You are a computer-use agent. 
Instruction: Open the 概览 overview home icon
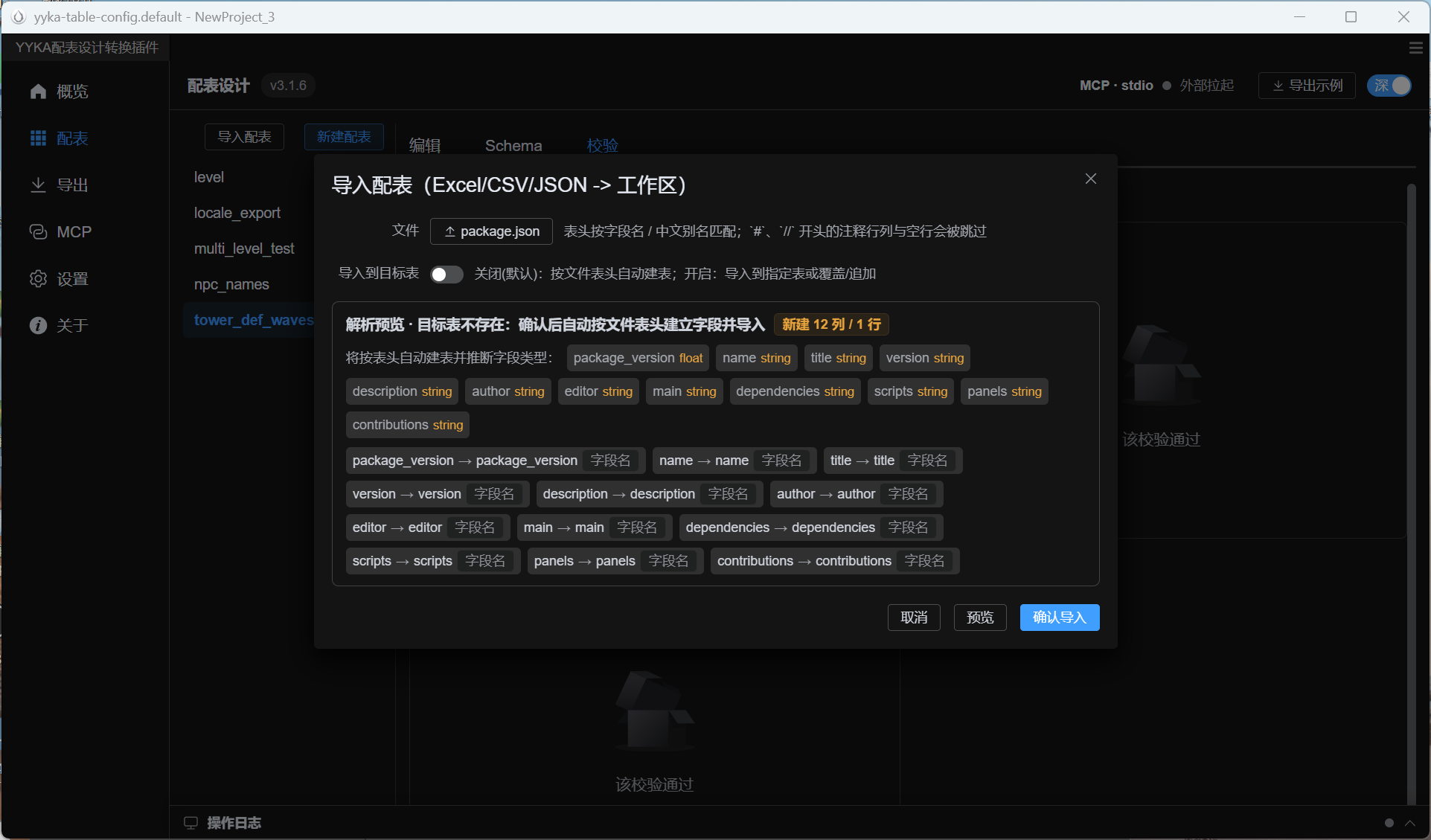[38, 92]
